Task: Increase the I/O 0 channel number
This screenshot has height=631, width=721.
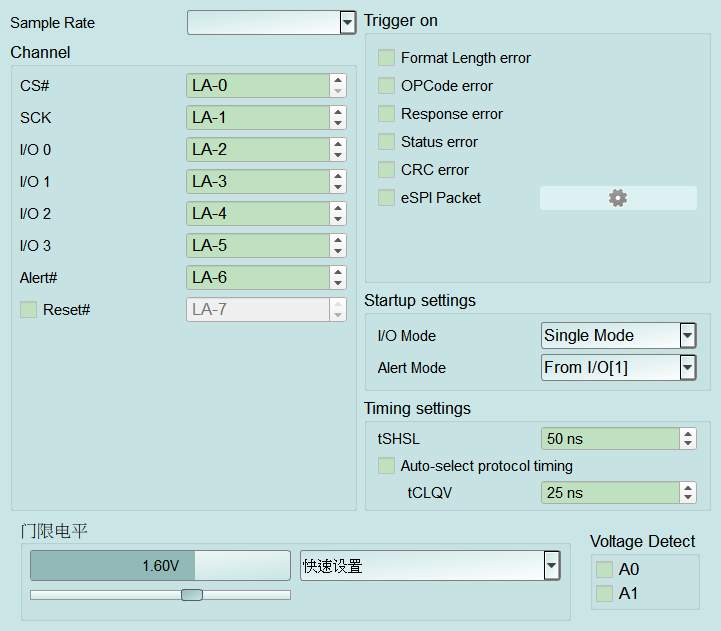Action: pyautogui.click(x=338, y=144)
